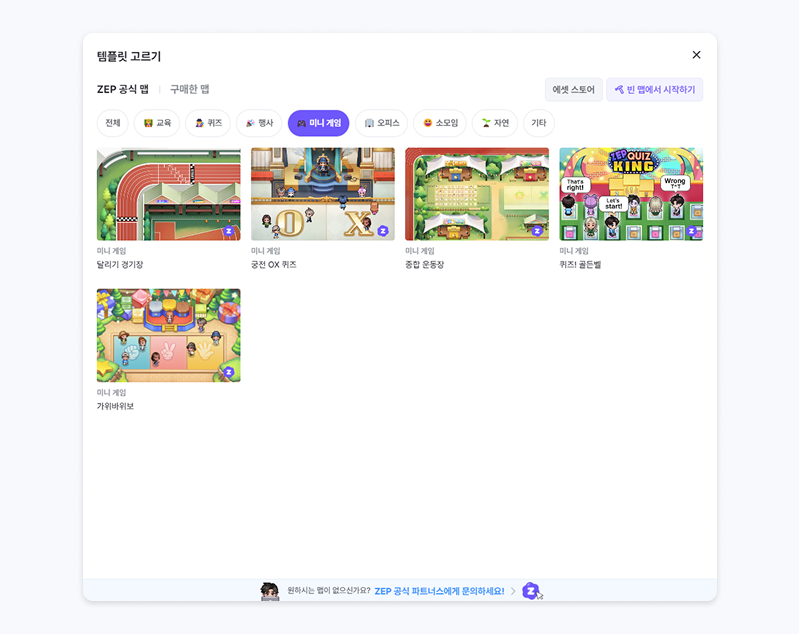The height and width of the screenshot is (634, 799).
Task: Select the 미니 게임 category filter
Action: click(318, 123)
